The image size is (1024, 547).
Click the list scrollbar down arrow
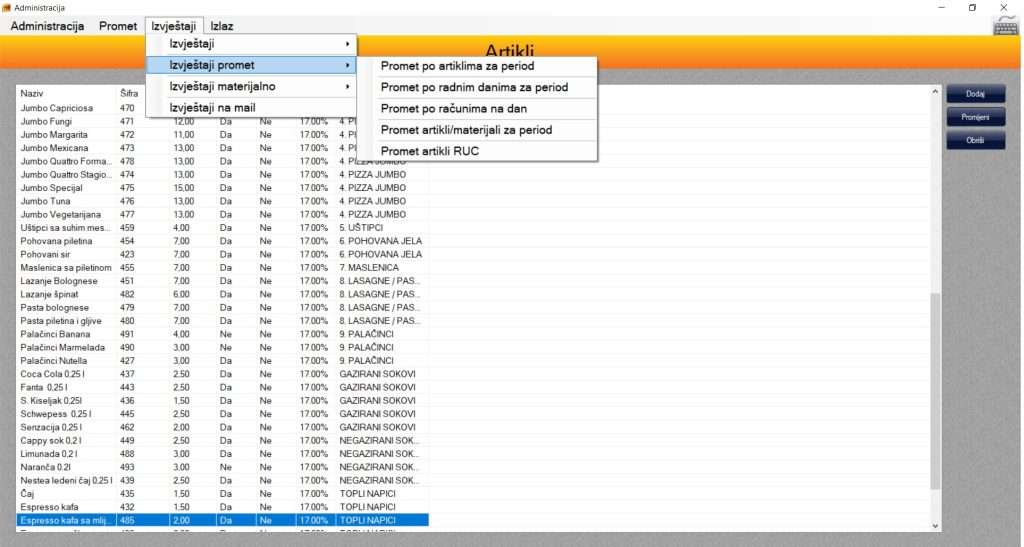tap(935, 525)
